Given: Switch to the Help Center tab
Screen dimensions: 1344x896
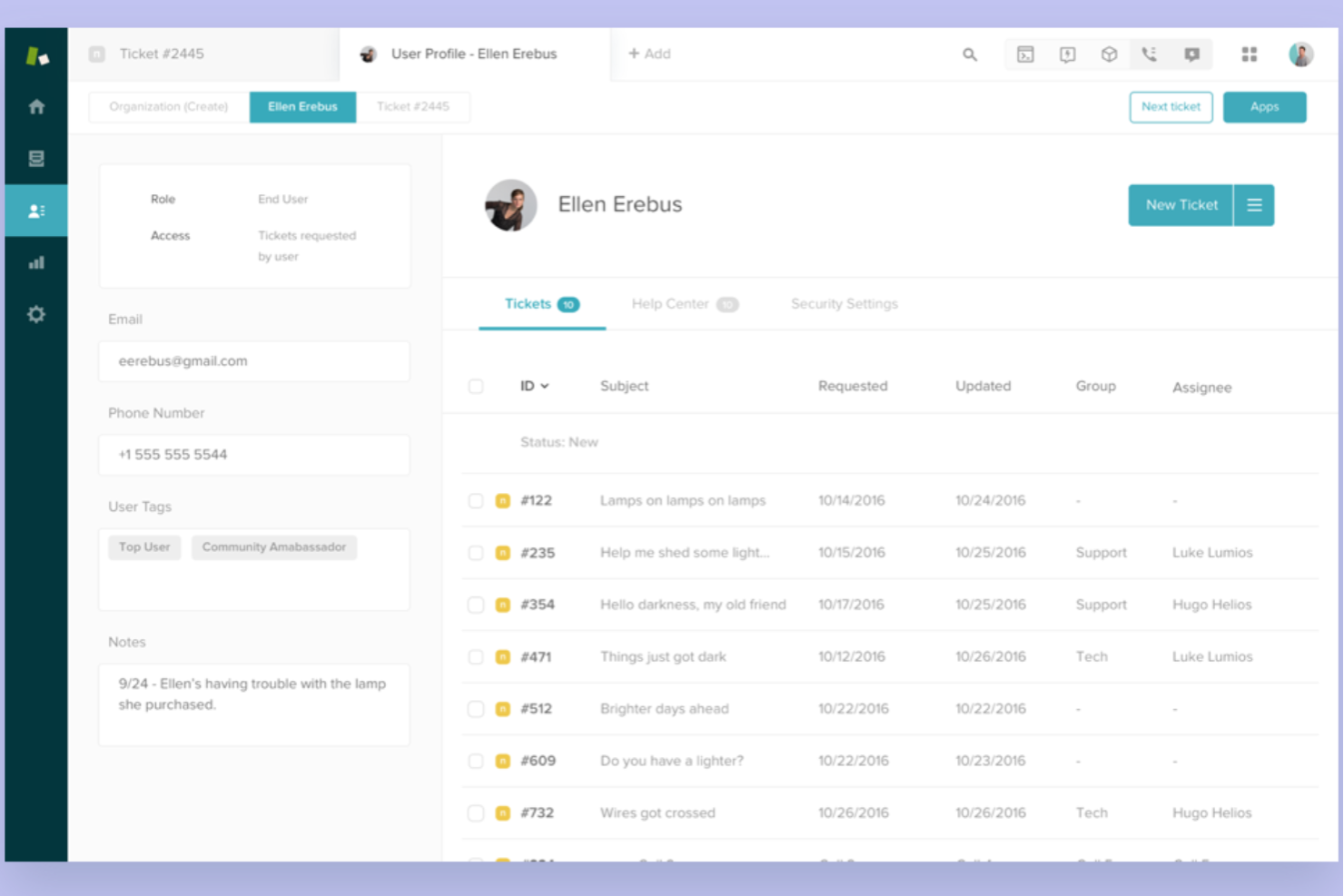Looking at the screenshot, I should pyautogui.click(x=672, y=303).
